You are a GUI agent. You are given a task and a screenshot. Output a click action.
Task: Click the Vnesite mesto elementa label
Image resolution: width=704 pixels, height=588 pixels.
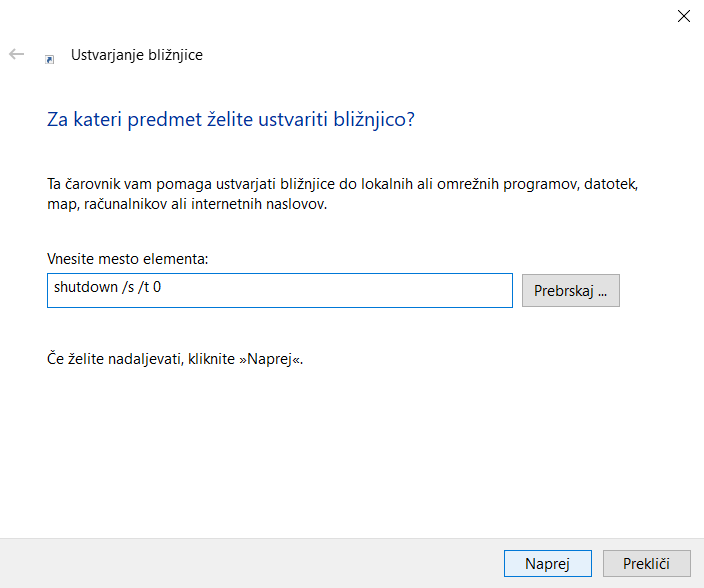click(127, 259)
